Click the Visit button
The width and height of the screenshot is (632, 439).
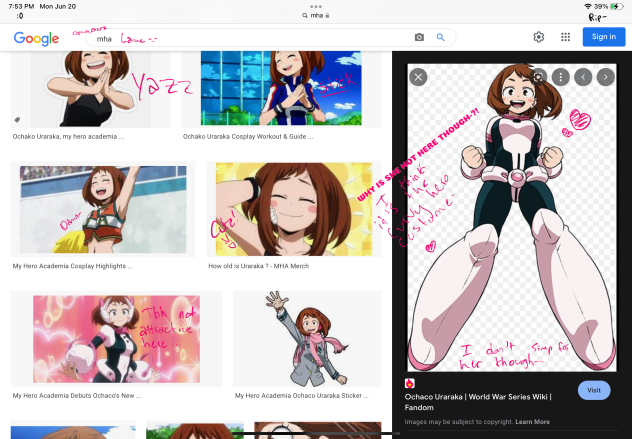click(x=594, y=390)
